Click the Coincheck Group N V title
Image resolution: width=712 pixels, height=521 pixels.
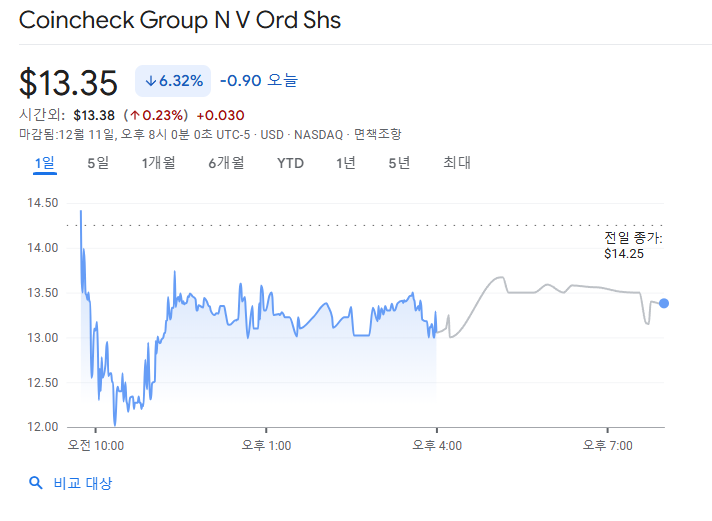coord(180,20)
